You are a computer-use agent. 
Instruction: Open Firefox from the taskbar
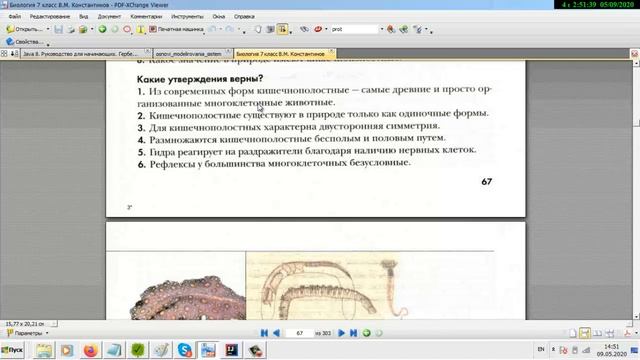coord(91,350)
